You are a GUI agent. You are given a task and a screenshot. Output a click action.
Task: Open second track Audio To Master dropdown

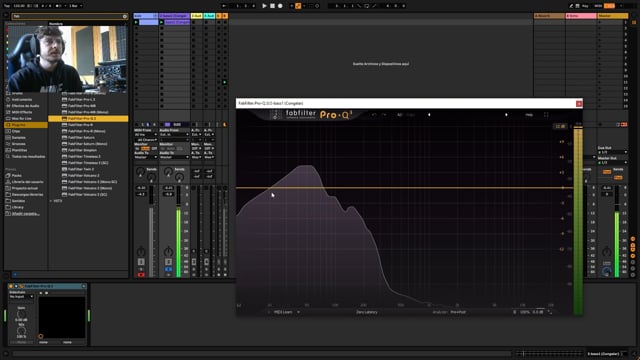pos(174,157)
